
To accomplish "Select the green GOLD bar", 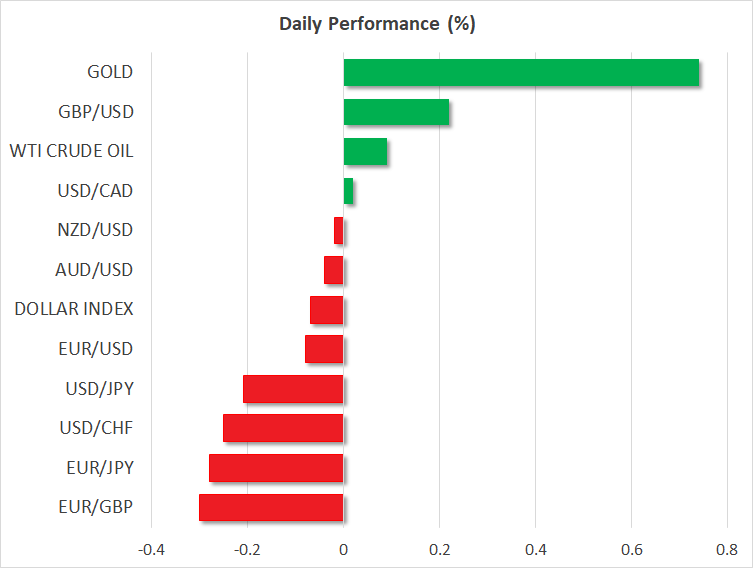I will pyautogui.click(x=521, y=73).
